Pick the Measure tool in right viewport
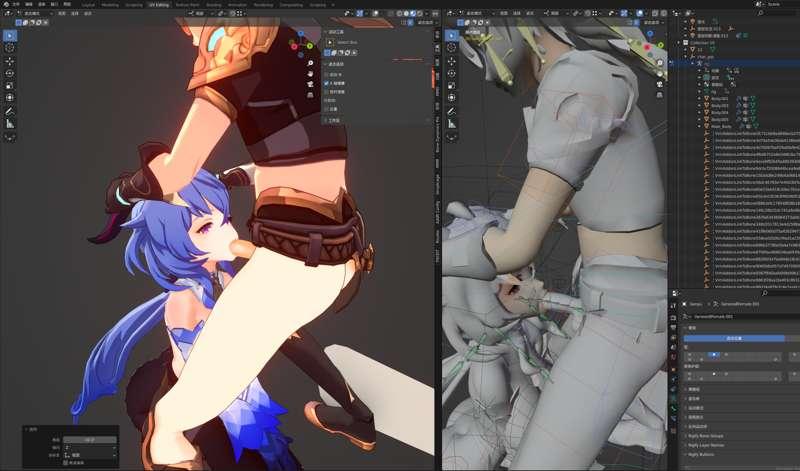 pyautogui.click(x=452, y=124)
